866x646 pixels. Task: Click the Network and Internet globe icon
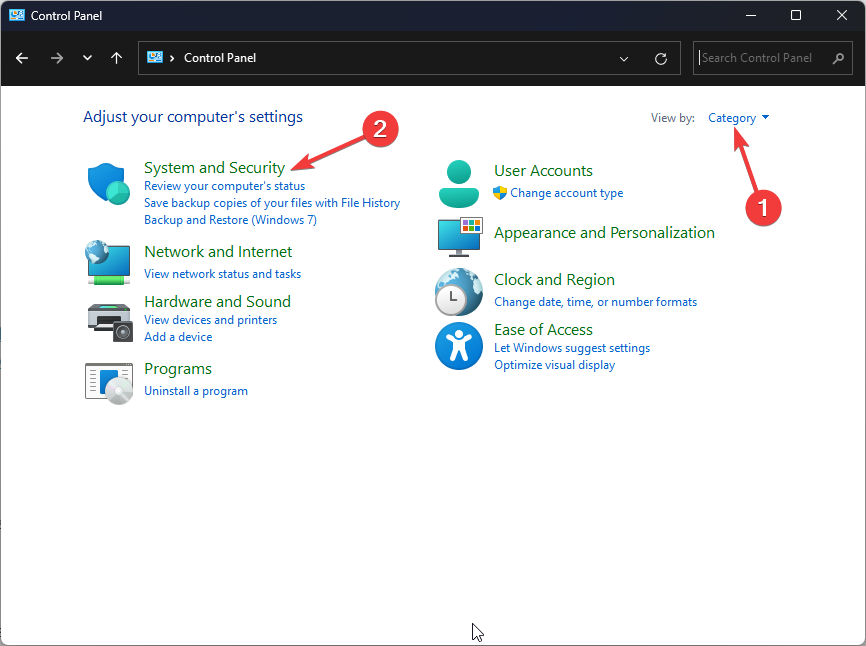pos(108,262)
